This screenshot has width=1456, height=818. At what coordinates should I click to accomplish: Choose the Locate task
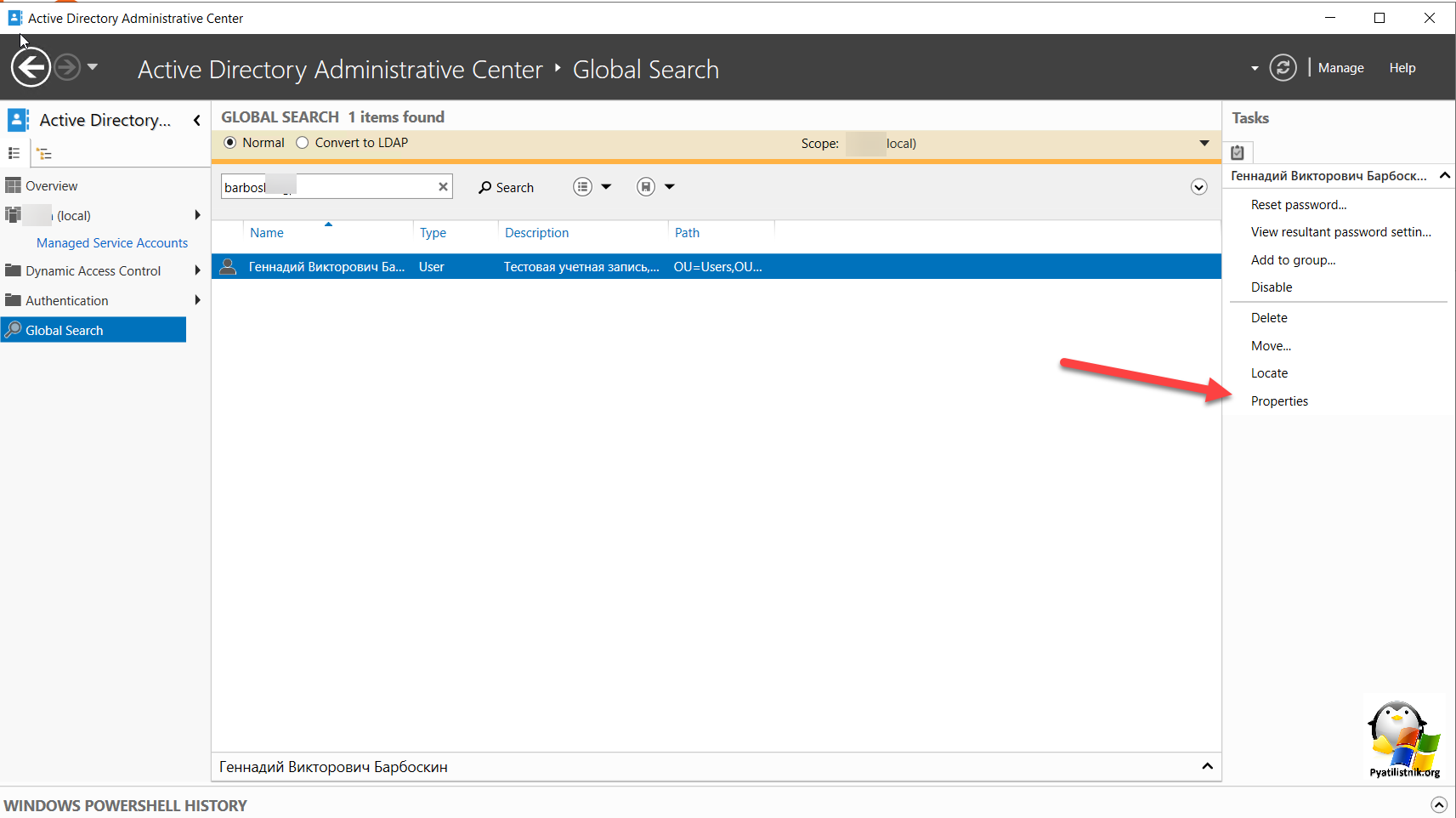(1269, 373)
